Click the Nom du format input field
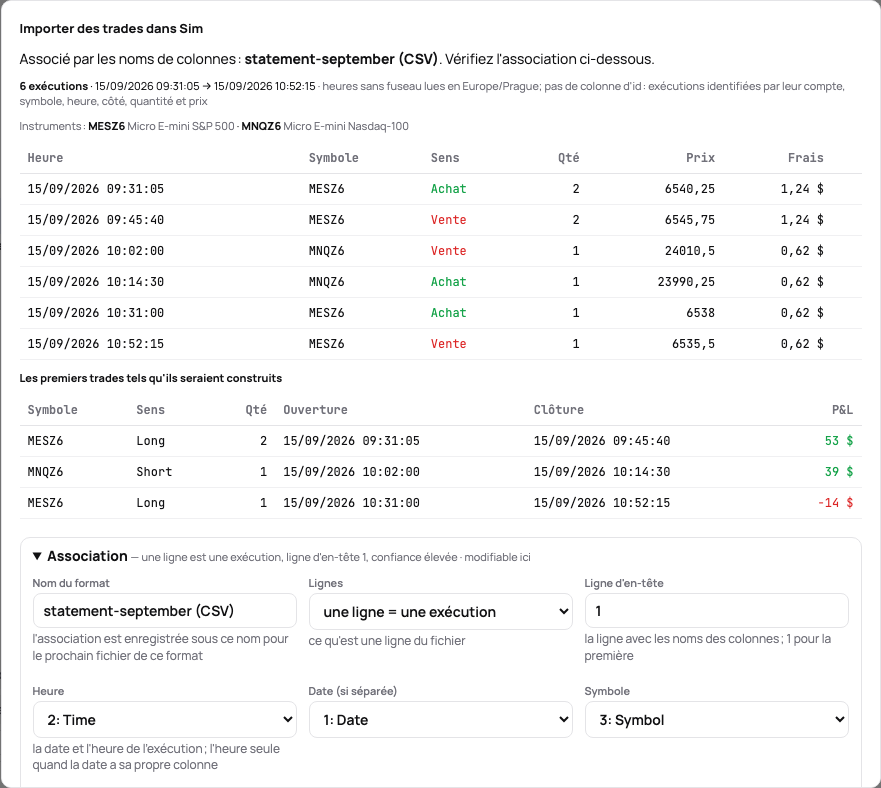The height and width of the screenshot is (788, 881). [x=165, y=611]
